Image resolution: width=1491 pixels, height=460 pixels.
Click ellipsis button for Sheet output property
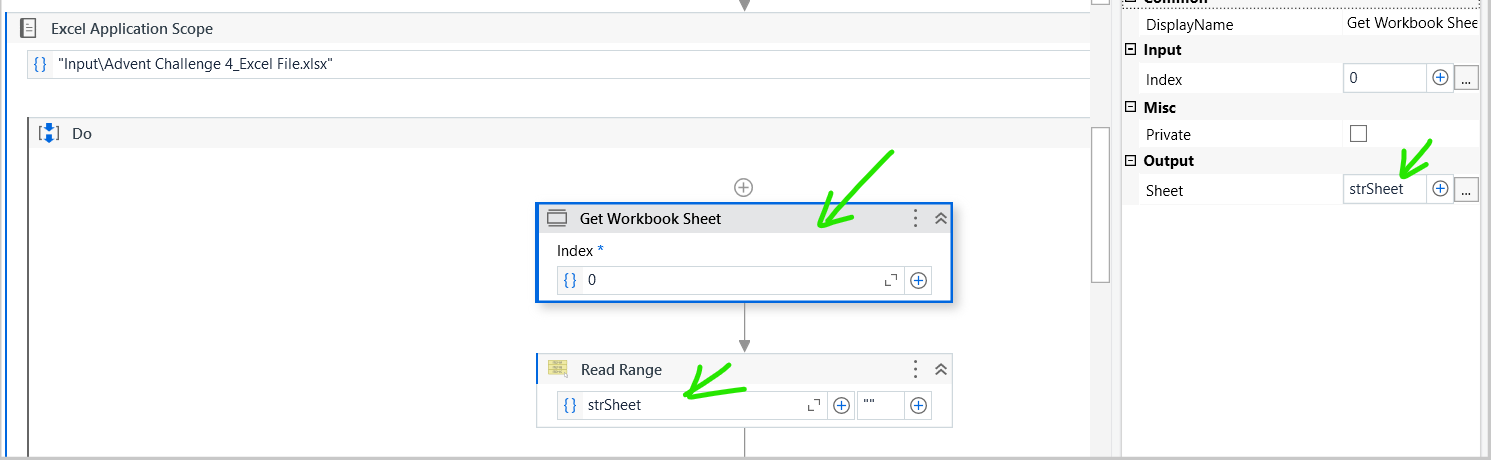click(x=1465, y=189)
